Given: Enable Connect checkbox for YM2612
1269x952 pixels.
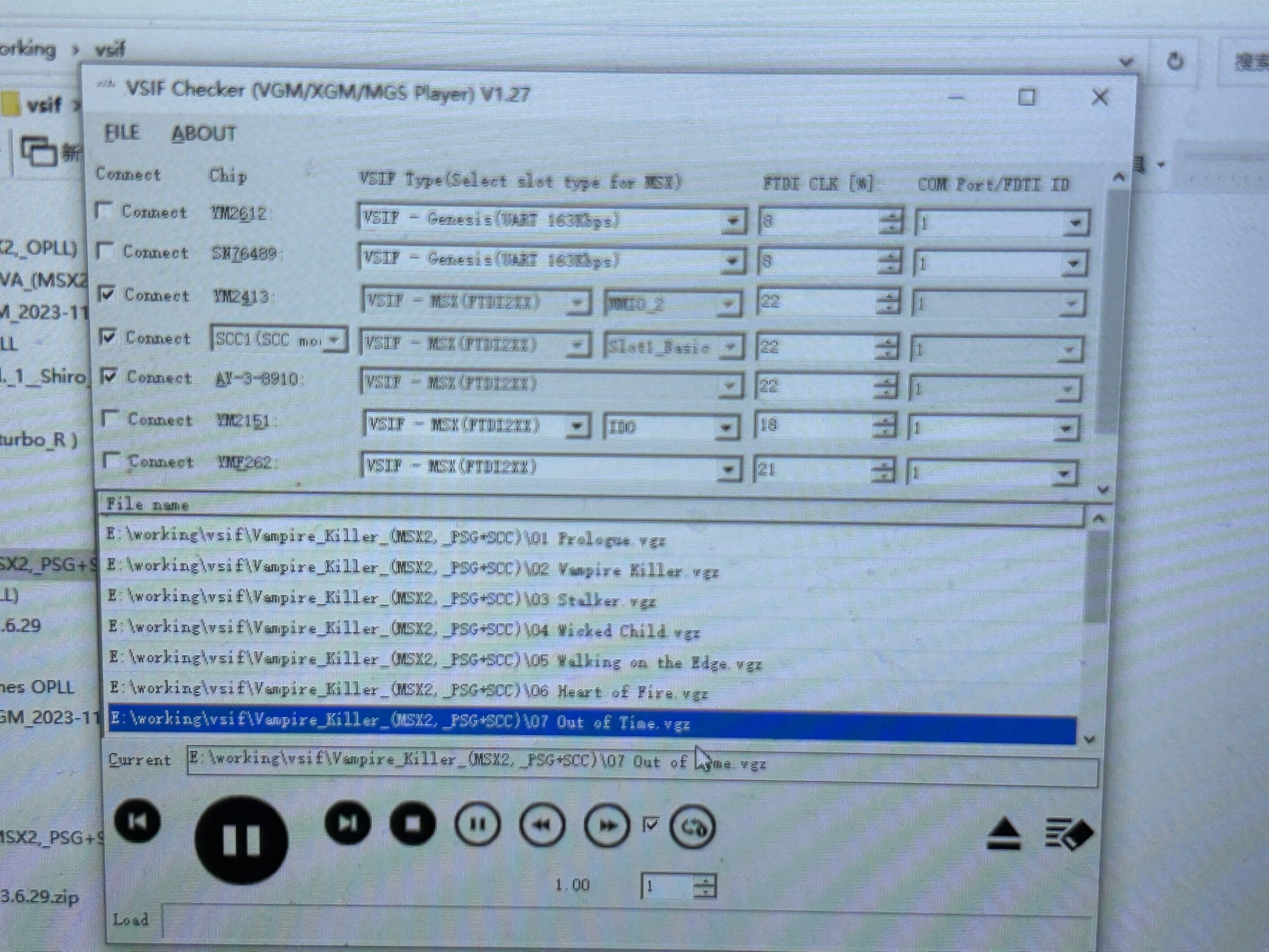Looking at the screenshot, I should [103, 210].
